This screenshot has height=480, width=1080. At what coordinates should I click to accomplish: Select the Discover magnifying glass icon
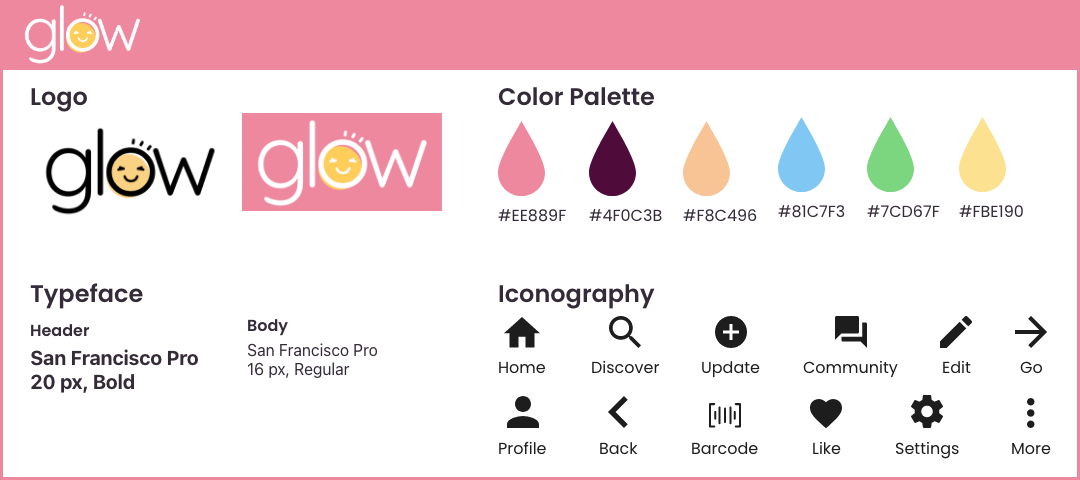click(x=625, y=333)
